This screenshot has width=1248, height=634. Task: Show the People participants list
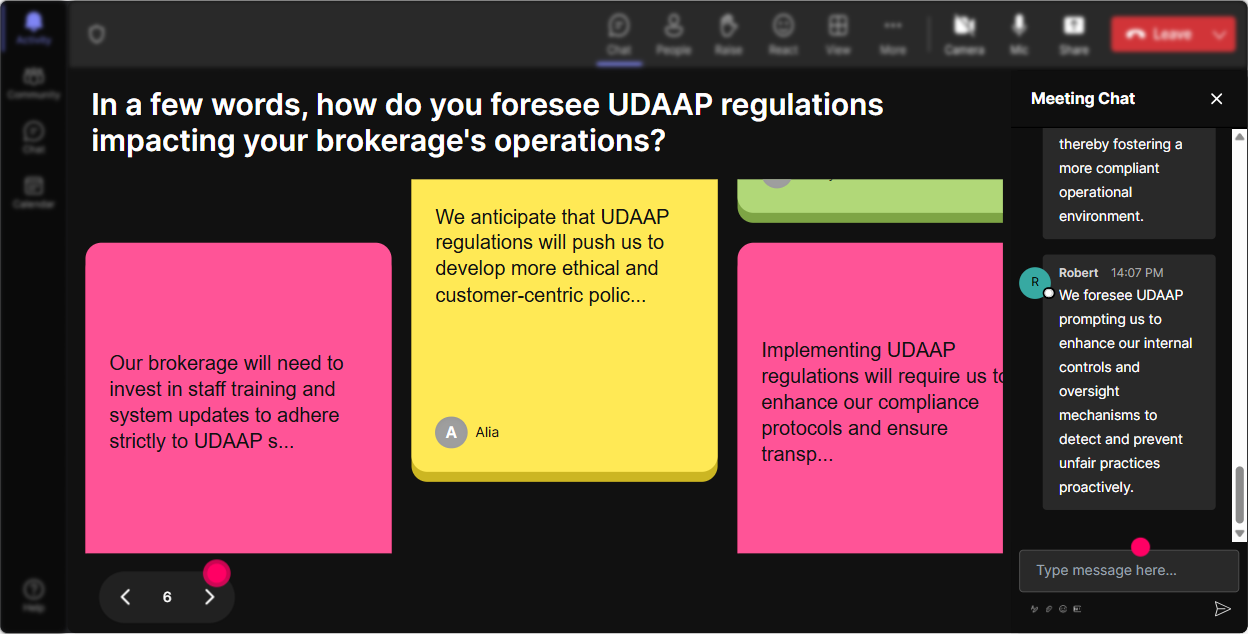(674, 34)
